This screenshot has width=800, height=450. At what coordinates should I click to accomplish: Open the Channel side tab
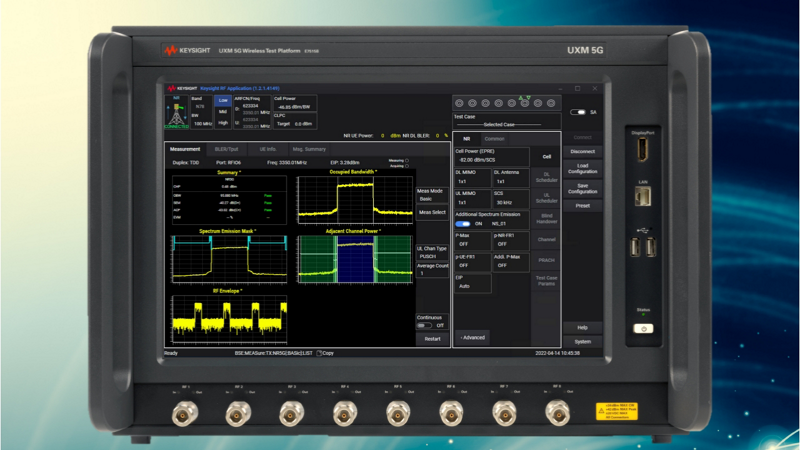(x=546, y=239)
